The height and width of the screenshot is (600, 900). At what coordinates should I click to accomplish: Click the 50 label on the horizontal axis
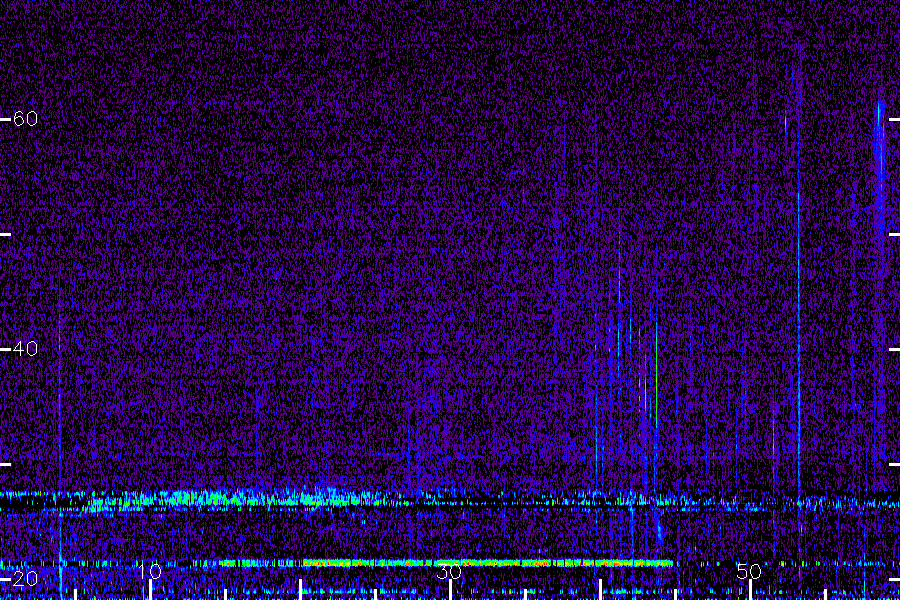[749, 571]
